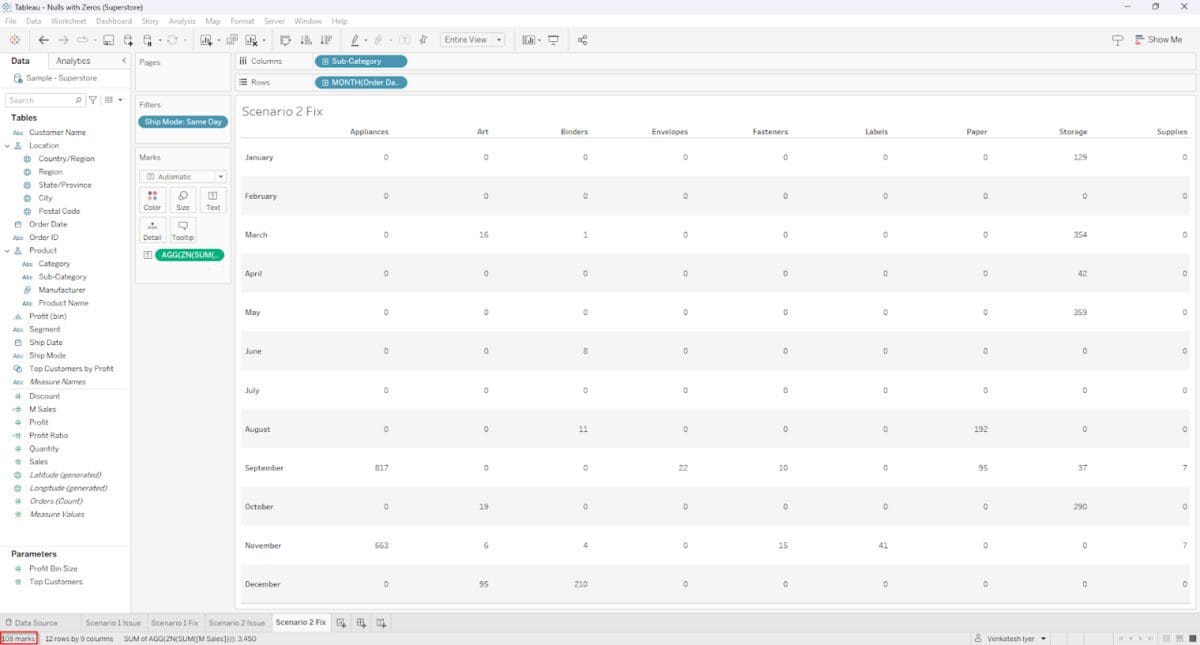Undo last action with the back arrow
The image size is (1200, 645).
click(x=43, y=40)
